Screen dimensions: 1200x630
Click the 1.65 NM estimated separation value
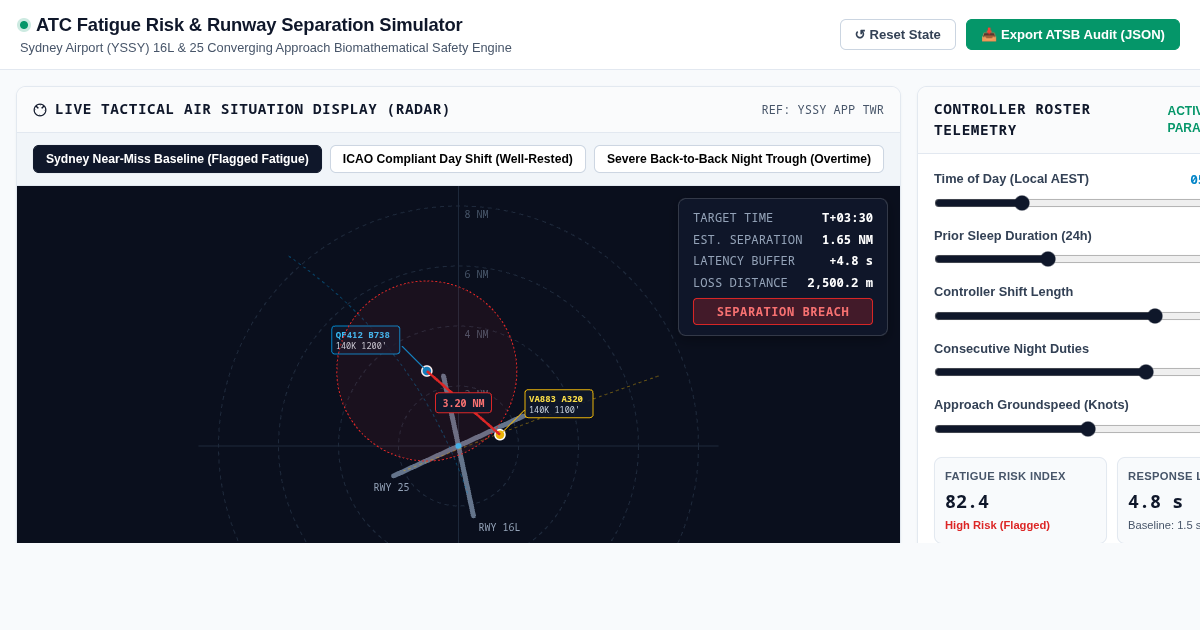847,240
